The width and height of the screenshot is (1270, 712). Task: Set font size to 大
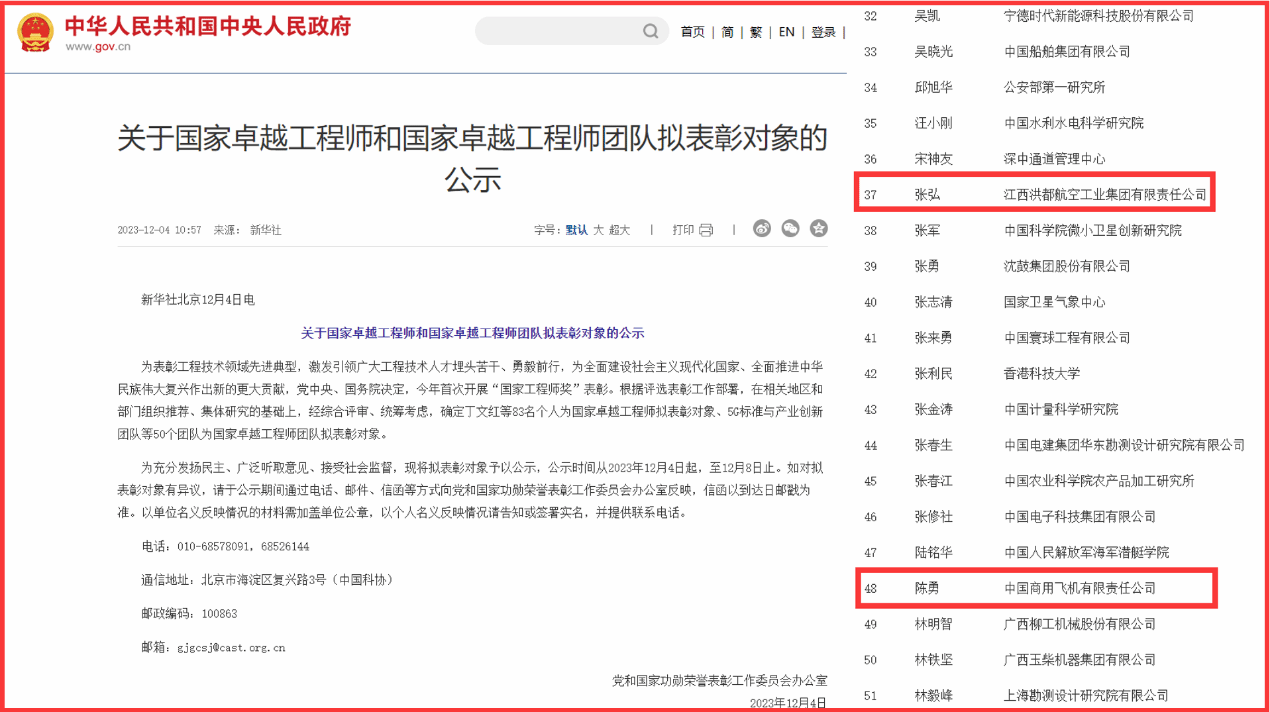click(598, 230)
